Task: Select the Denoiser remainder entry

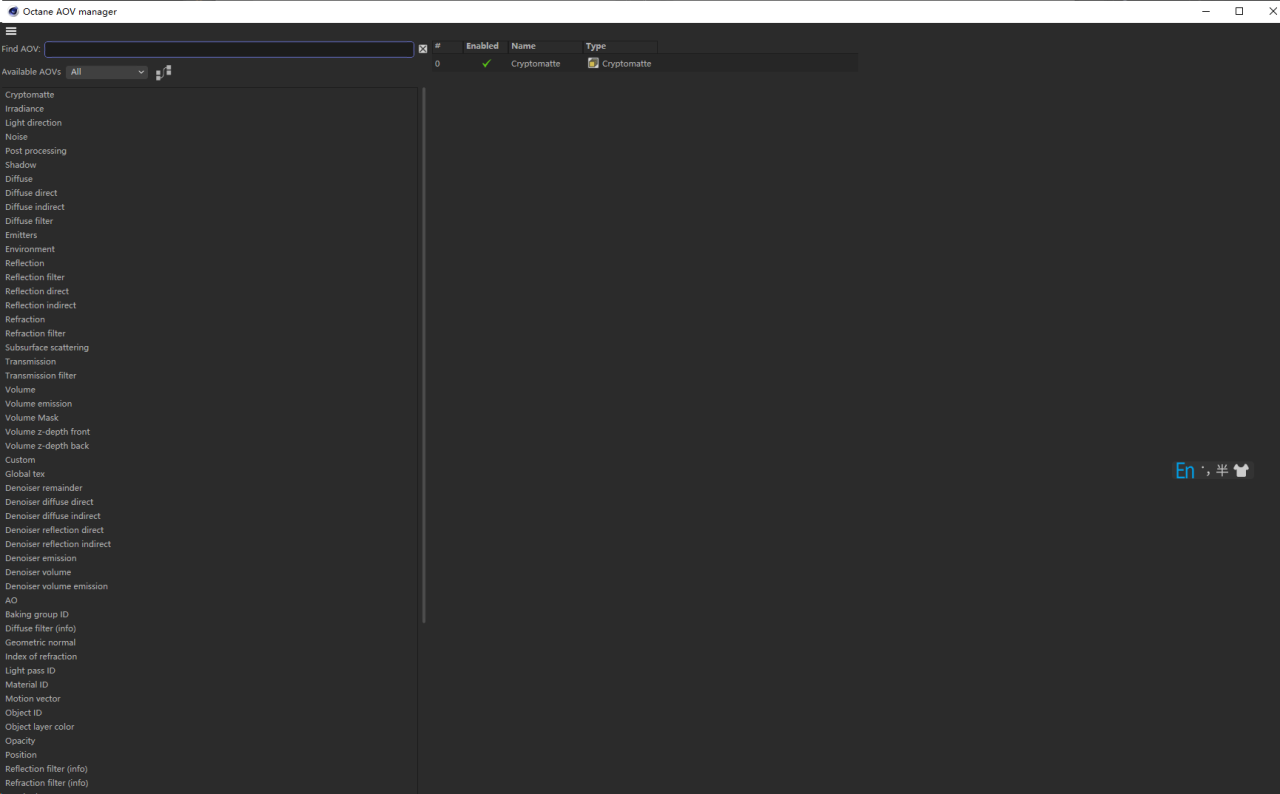Action: pyautogui.click(x=43, y=488)
